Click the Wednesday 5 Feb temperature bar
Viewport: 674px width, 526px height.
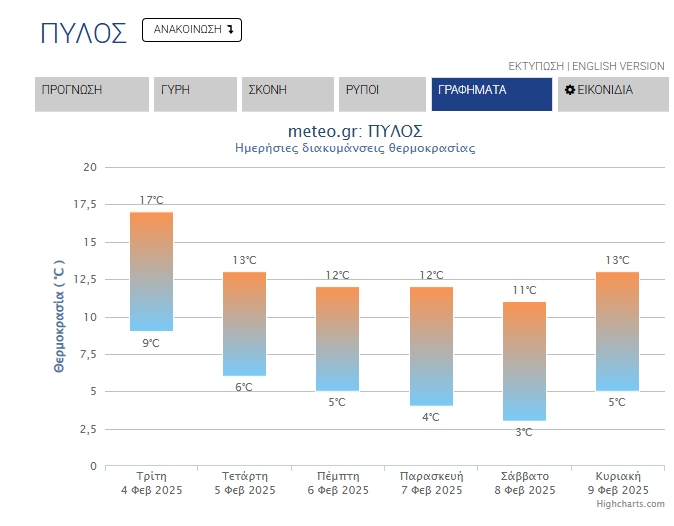coord(245,324)
